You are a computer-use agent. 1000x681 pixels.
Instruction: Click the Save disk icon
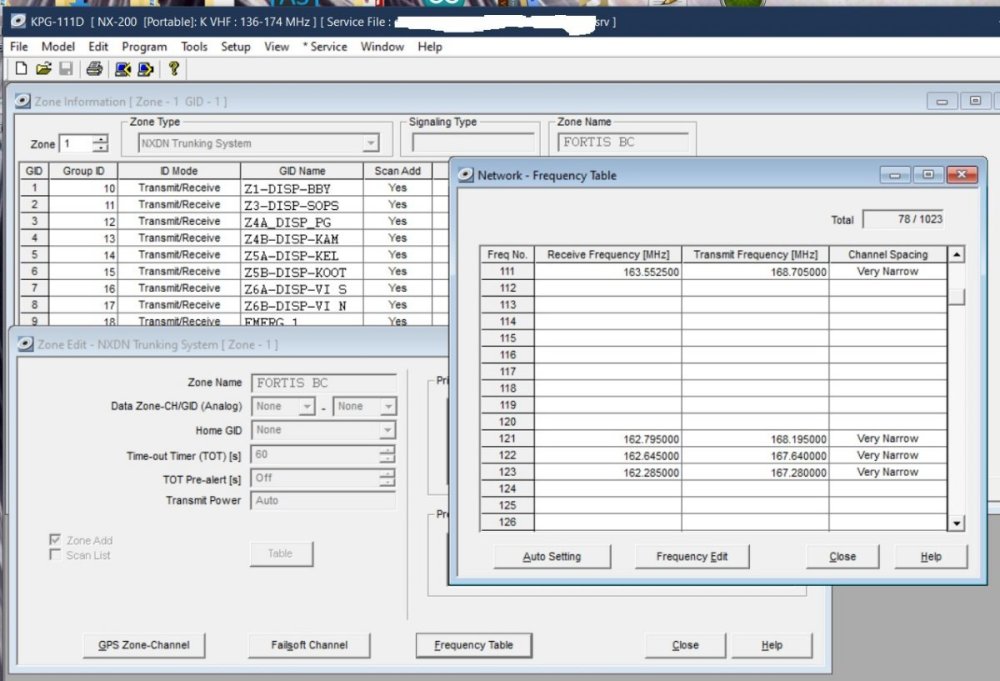click(x=65, y=69)
